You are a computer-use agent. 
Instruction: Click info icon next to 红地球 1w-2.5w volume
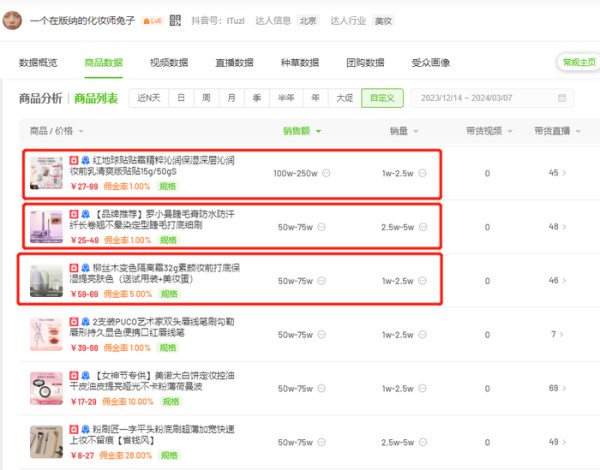click(422, 173)
